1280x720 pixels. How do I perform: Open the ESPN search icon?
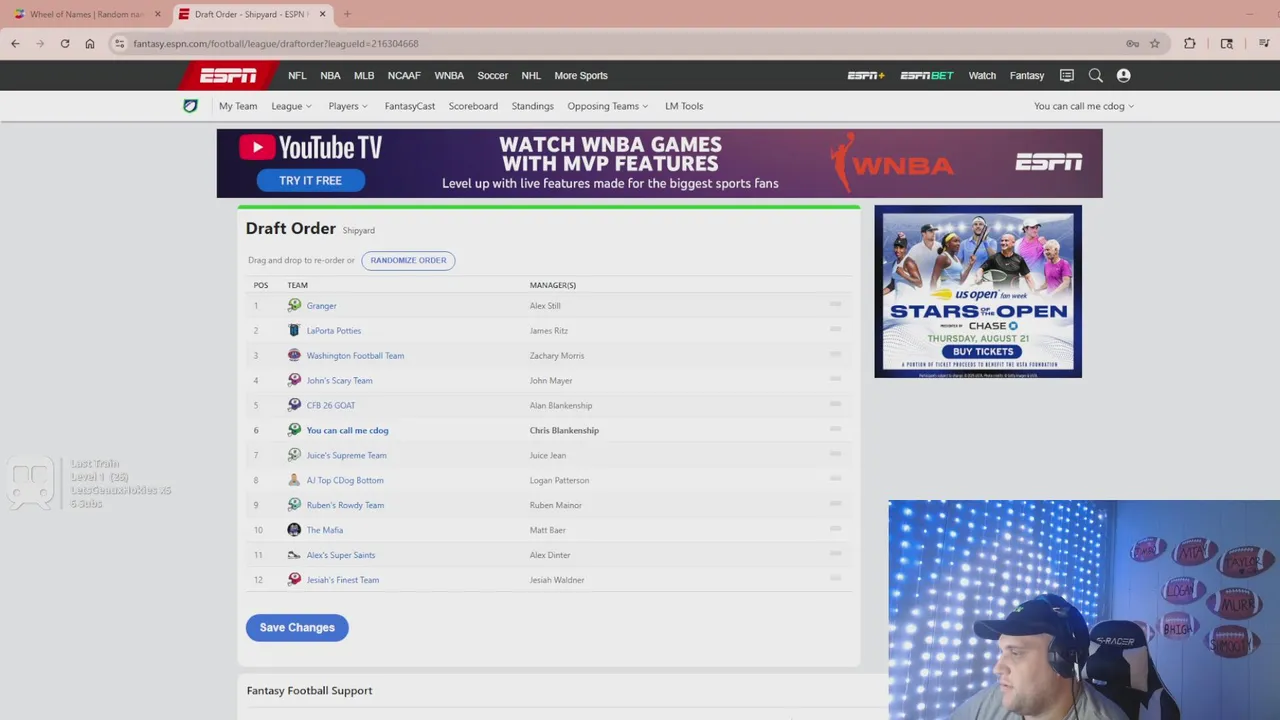click(1095, 76)
